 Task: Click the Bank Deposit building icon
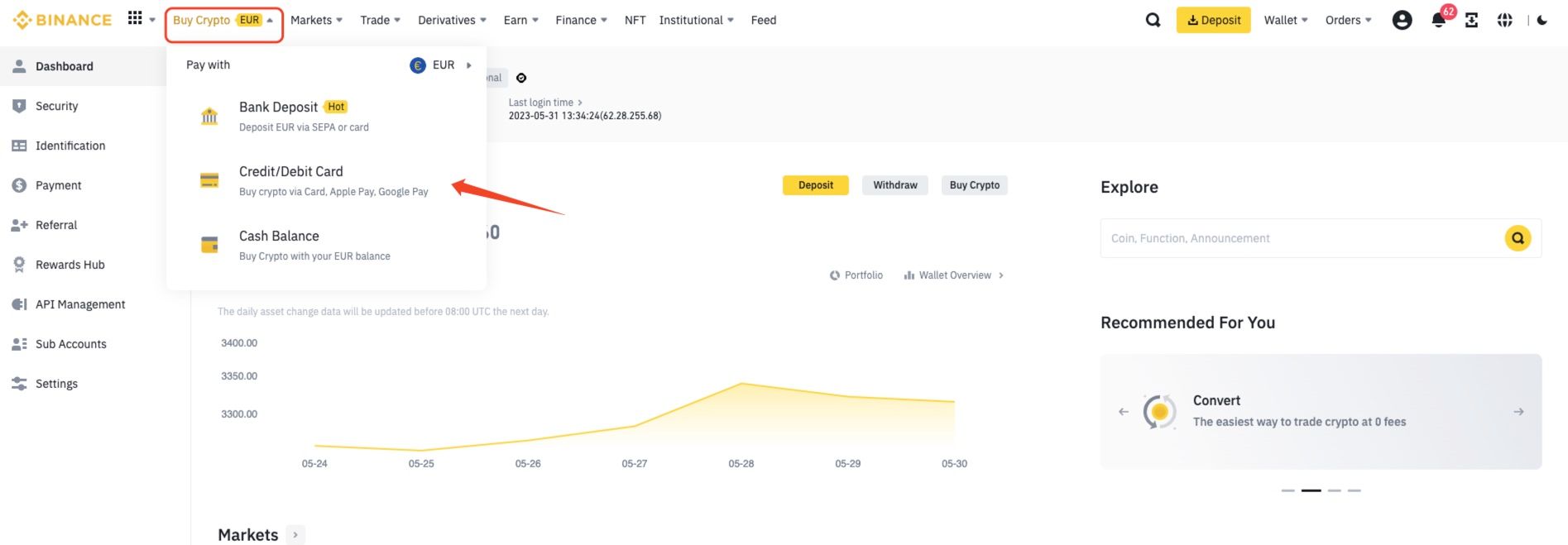click(209, 116)
